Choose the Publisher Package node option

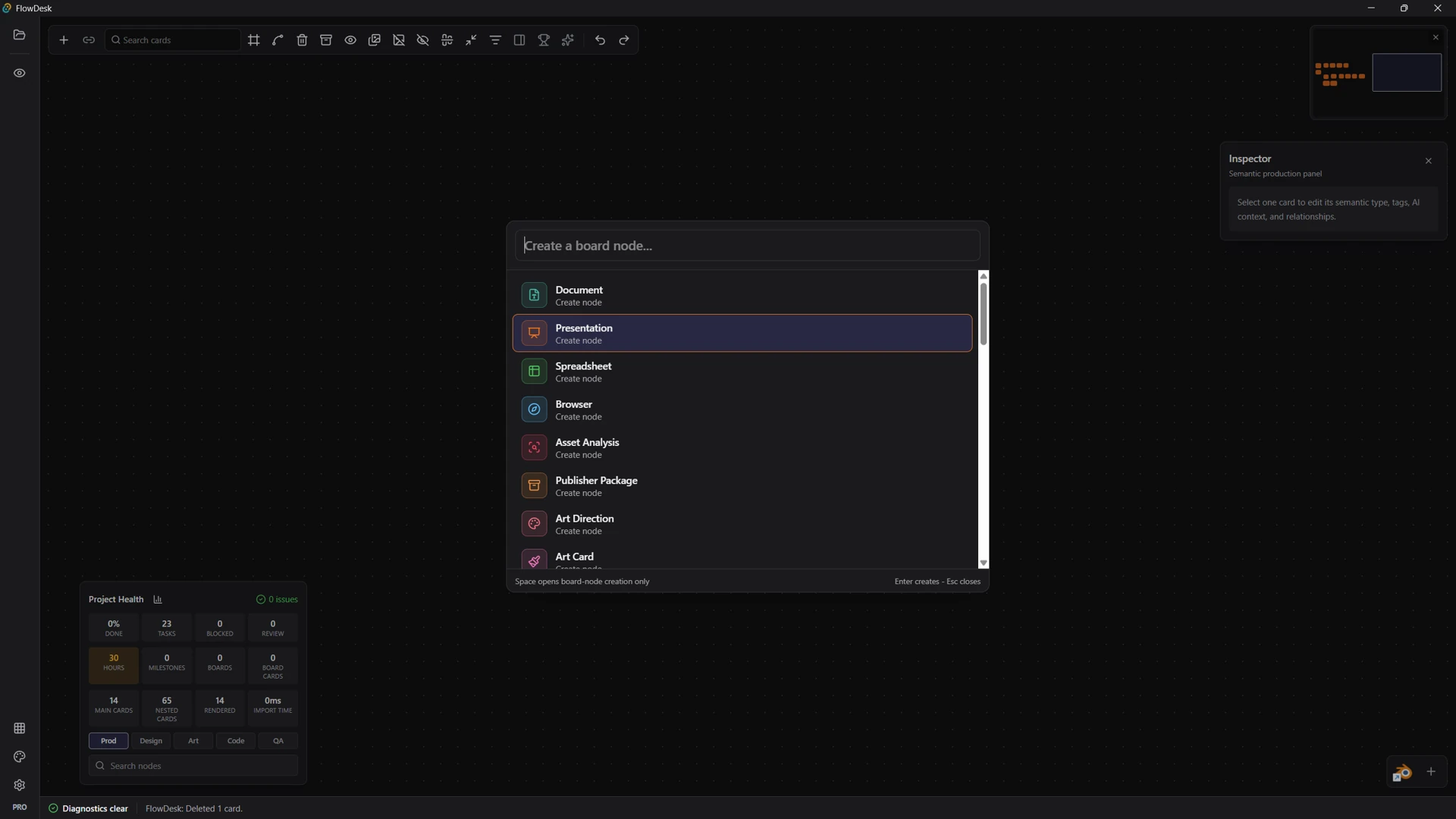click(742, 486)
